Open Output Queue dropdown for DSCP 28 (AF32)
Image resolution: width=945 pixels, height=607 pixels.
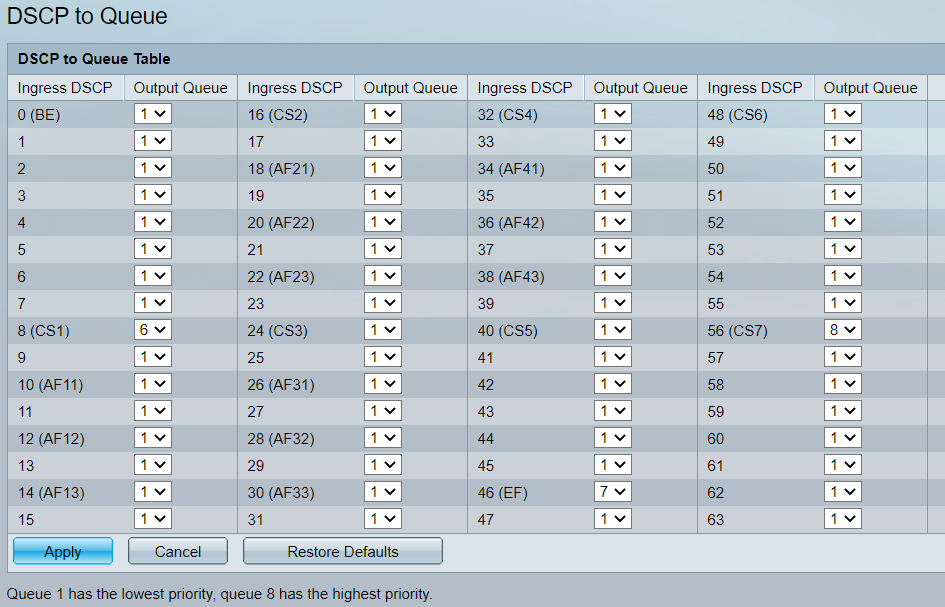click(383, 438)
